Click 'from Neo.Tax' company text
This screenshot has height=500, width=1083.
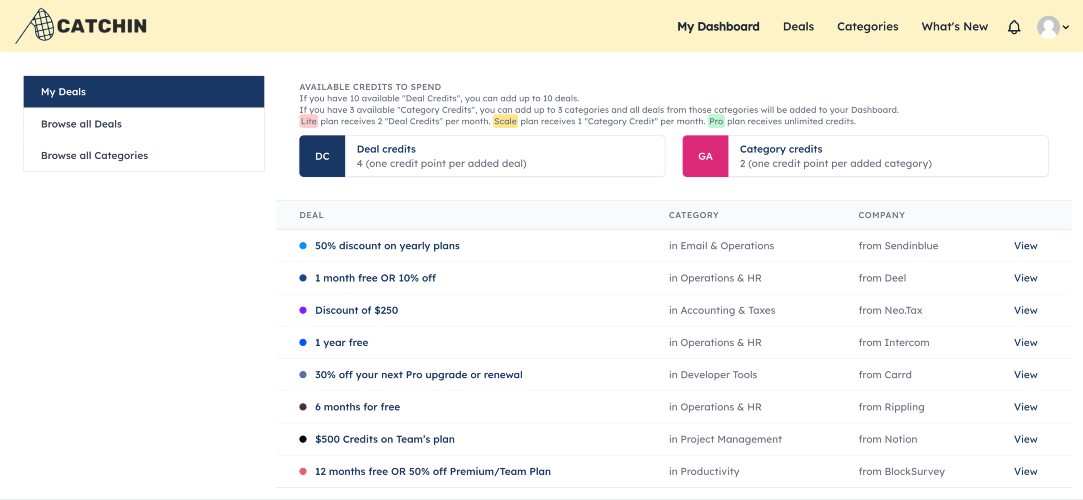[890, 311]
